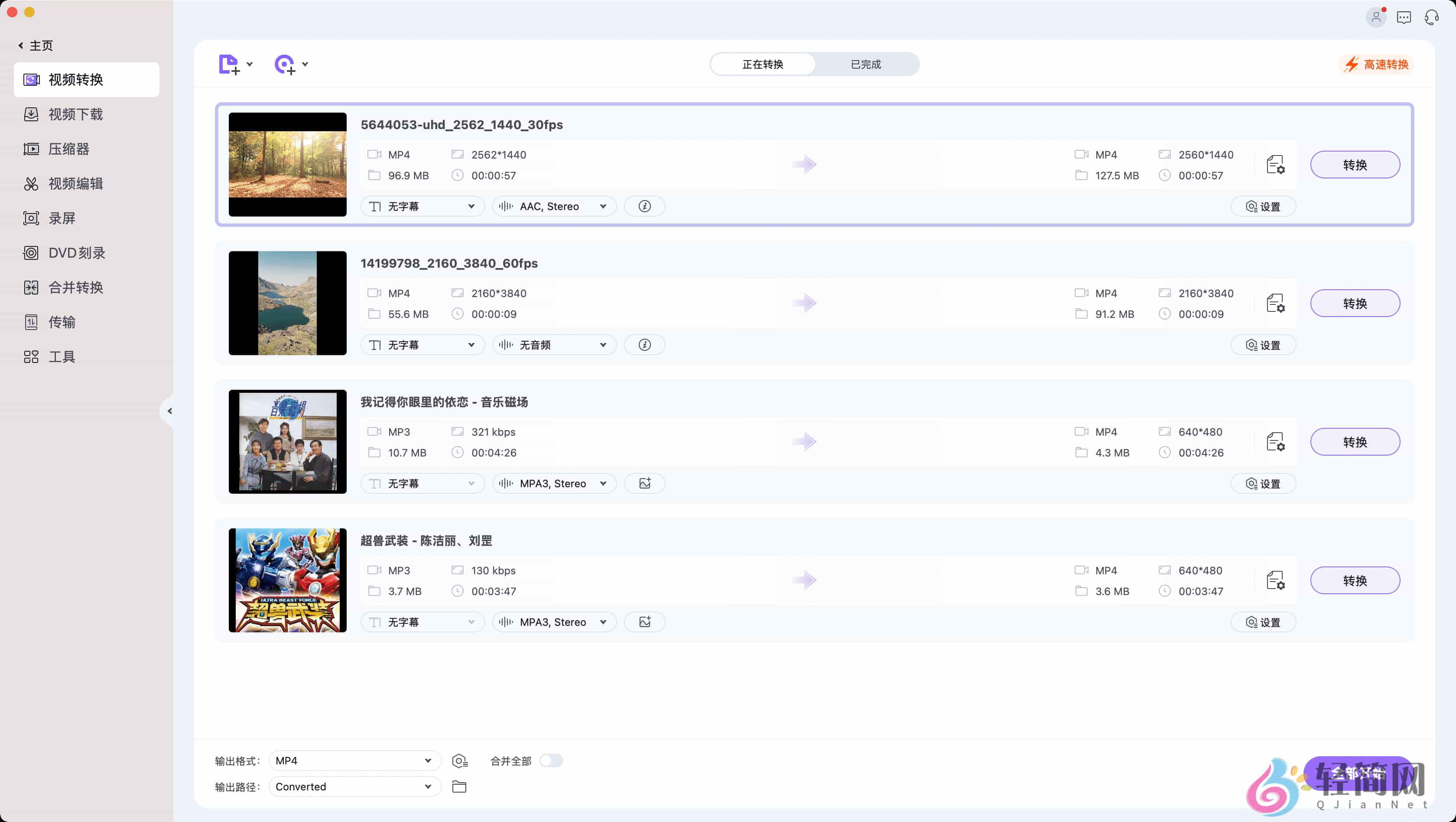Enable 高速转换 high speed mode
The width and height of the screenshot is (1456, 822).
pos(1377,65)
